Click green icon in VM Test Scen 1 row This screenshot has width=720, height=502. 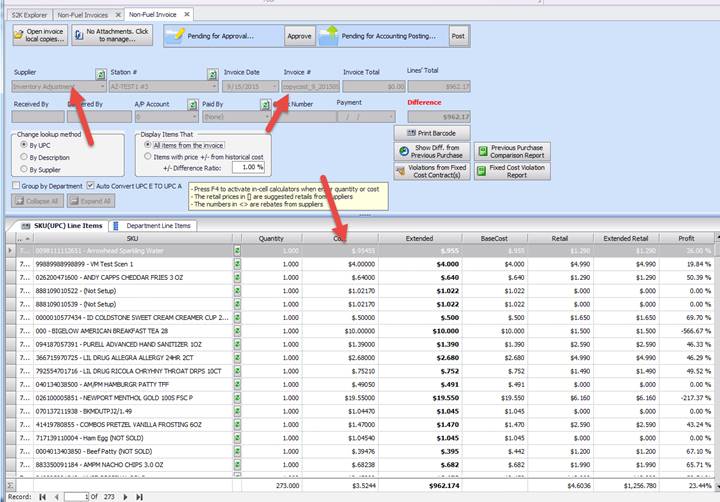238,264
